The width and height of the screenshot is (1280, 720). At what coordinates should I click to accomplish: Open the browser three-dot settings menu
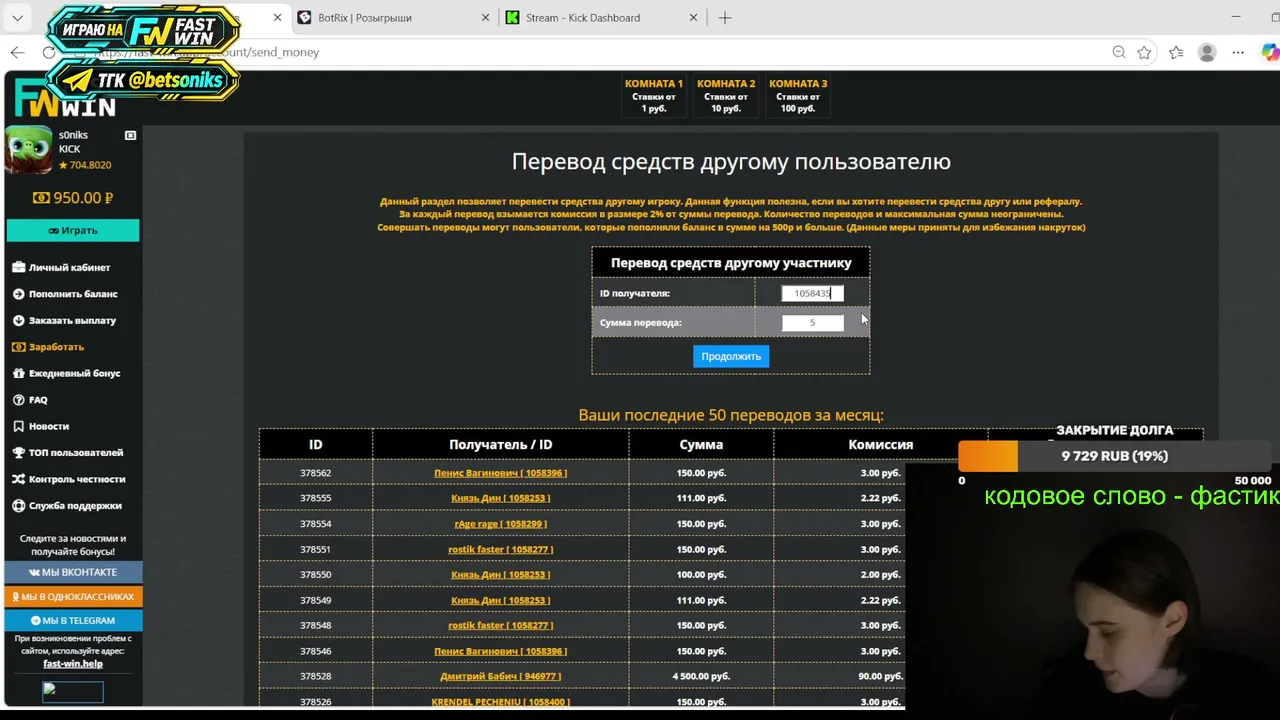[x=1239, y=52]
